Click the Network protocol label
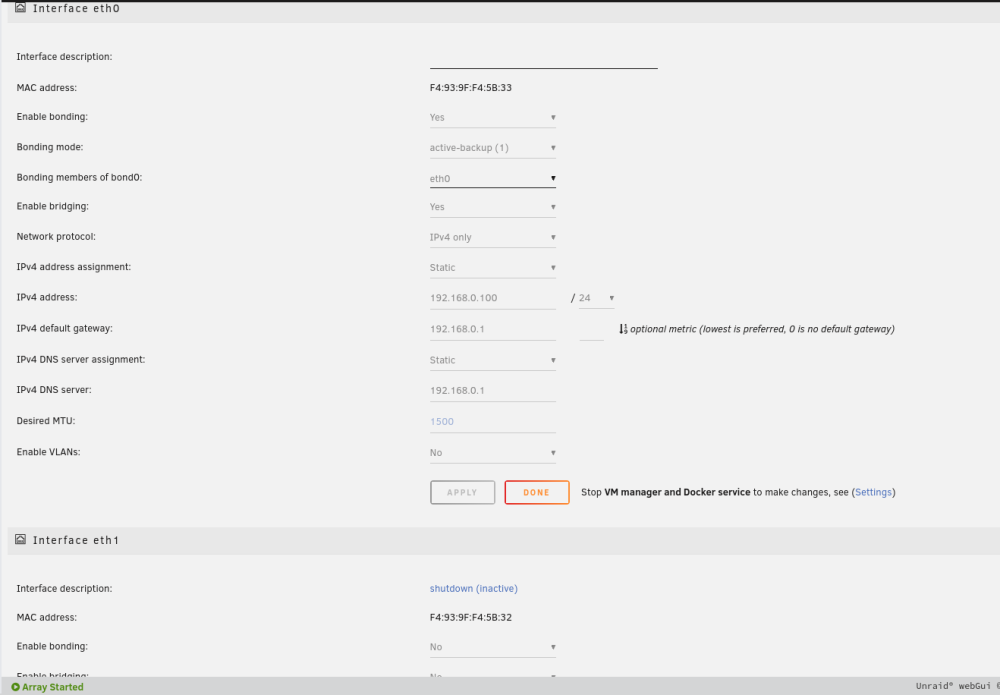Image resolution: width=1000 pixels, height=695 pixels. point(56,237)
